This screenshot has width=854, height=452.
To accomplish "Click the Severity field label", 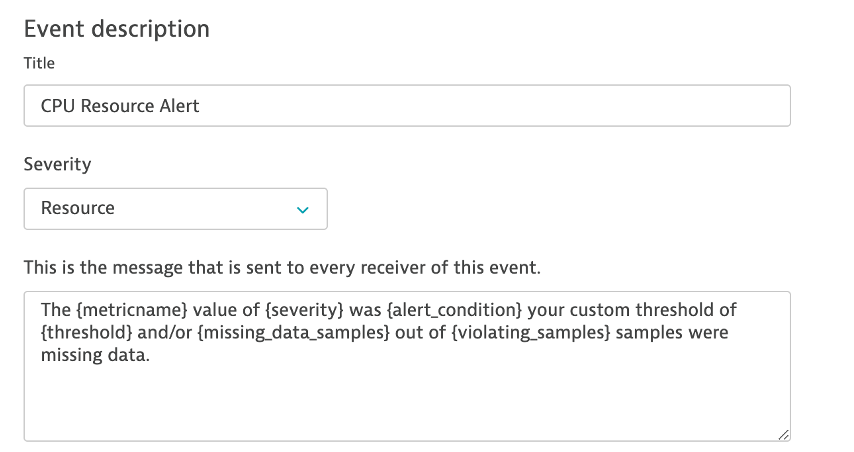I will pyautogui.click(x=57, y=162).
